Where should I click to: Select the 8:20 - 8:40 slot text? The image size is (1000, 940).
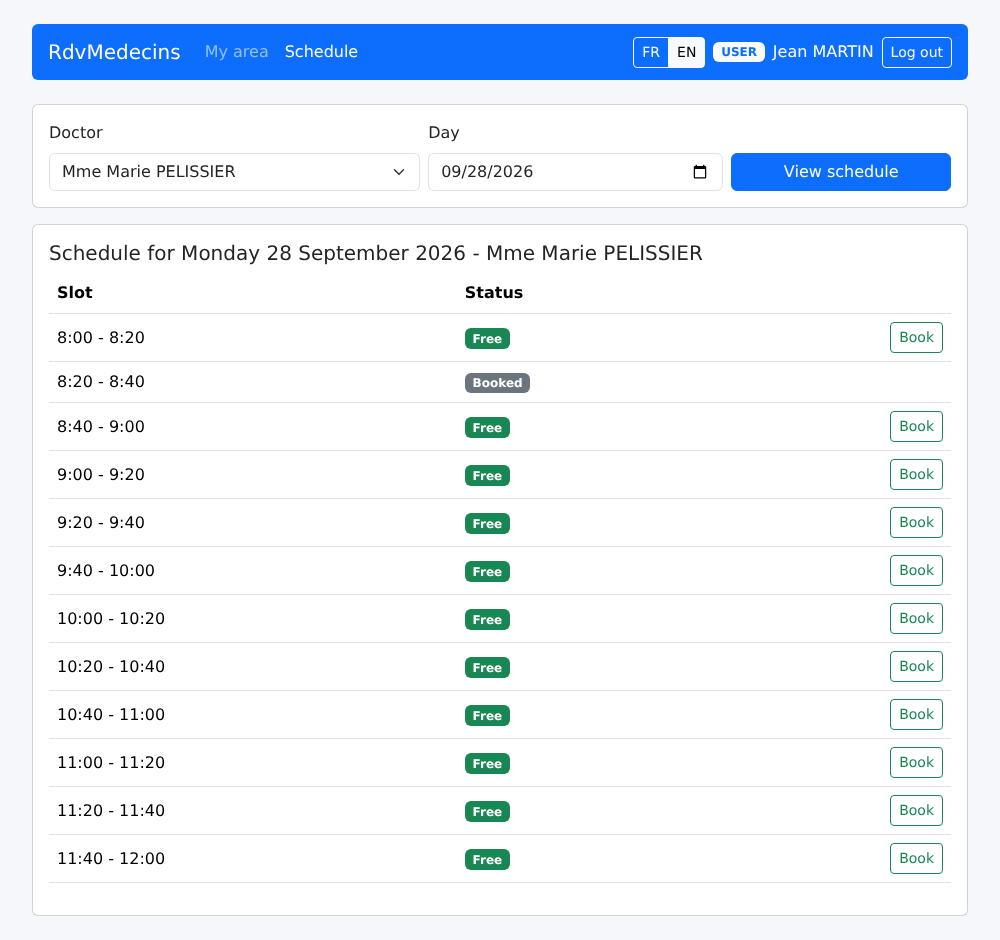click(x=101, y=382)
